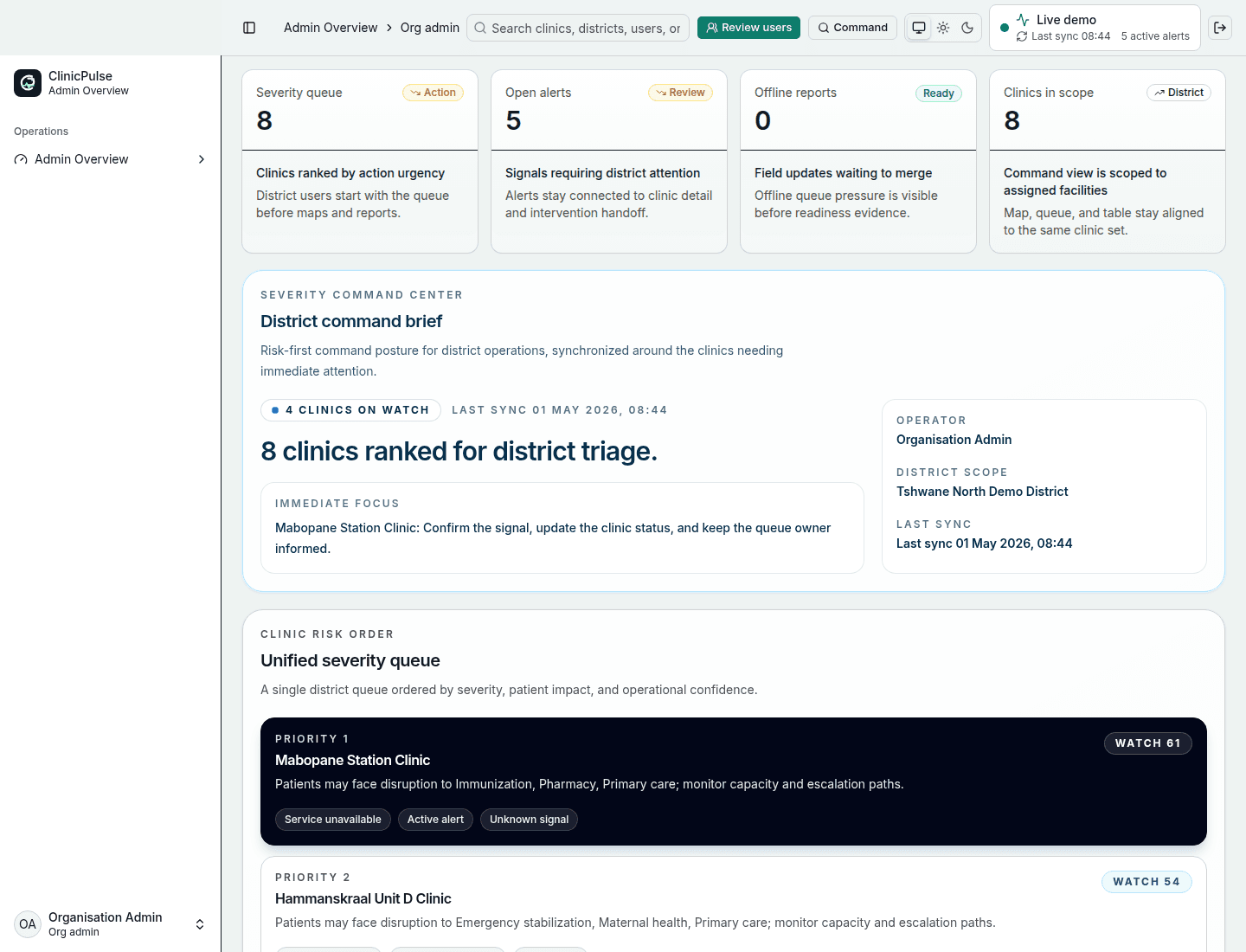The width and height of the screenshot is (1246, 952).
Task: Click the OA avatar in sidebar footer
Action: pyautogui.click(x=28, y=924)
